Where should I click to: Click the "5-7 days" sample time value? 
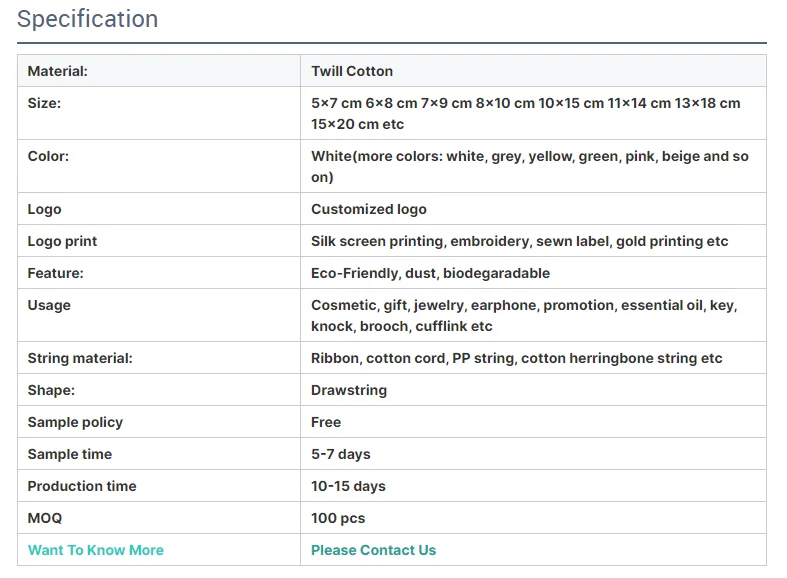tap(340, 454)
